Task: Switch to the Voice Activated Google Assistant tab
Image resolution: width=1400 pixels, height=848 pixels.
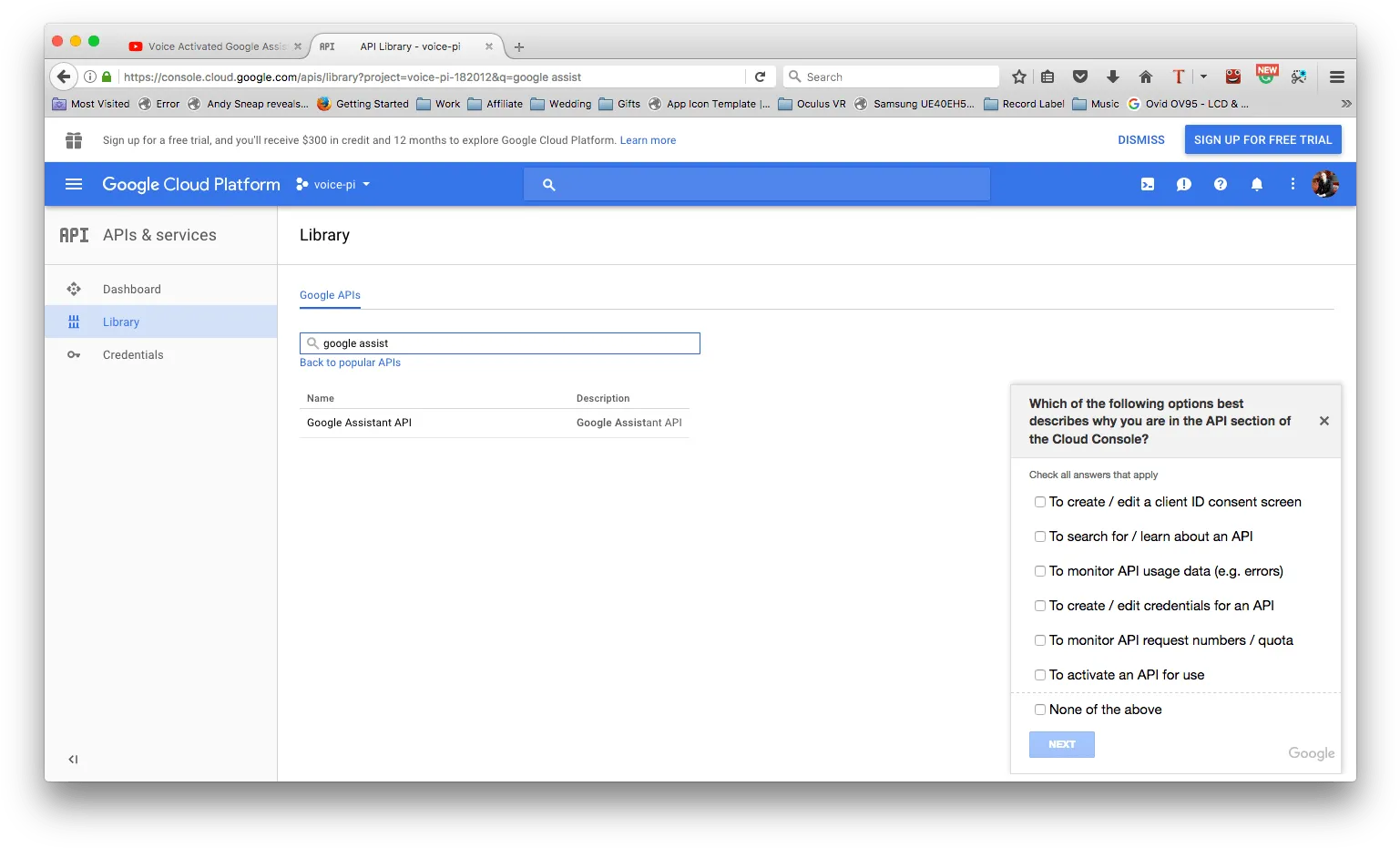Action: click(x=217, y=46)
